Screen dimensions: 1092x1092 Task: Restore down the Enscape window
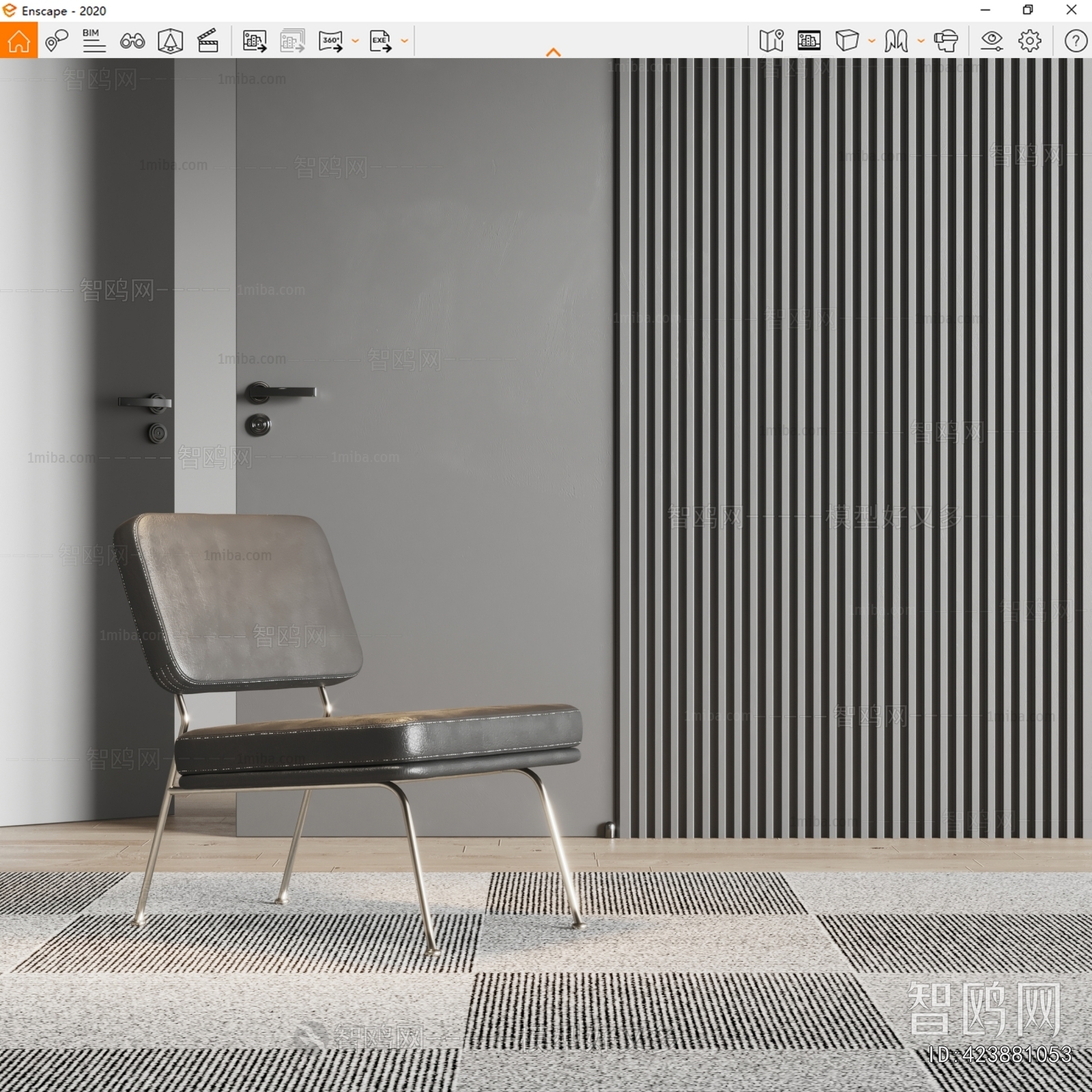click(x=1028, y=10)
